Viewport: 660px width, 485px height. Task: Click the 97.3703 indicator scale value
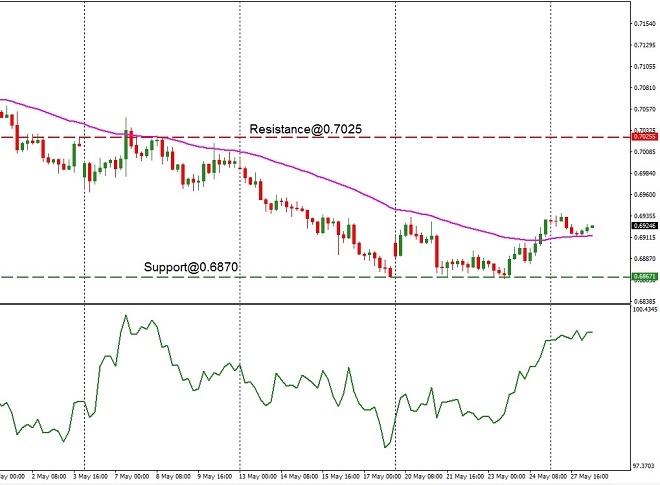click(644, 466)
